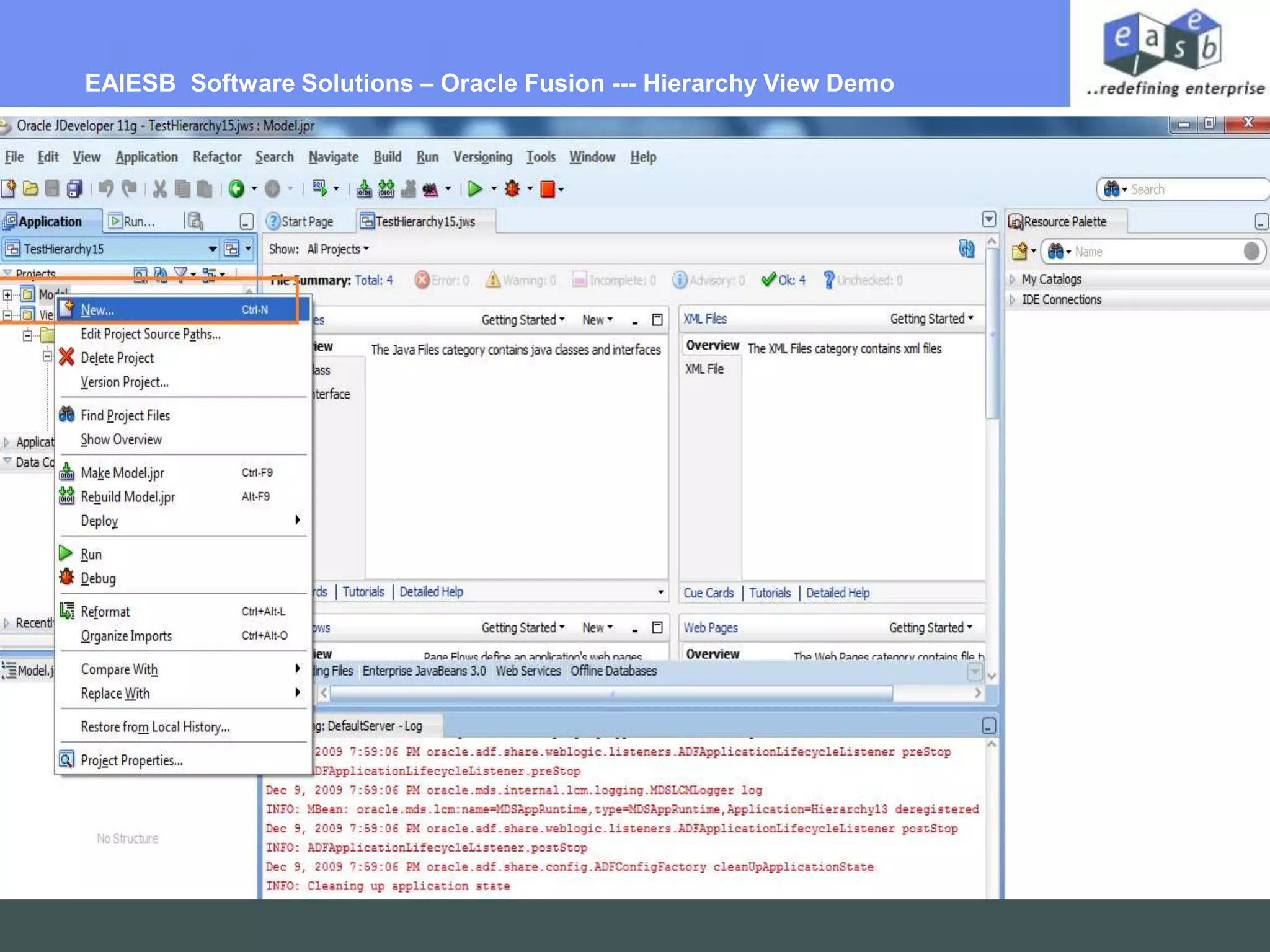Select Find Project Files entry
1270x952 pixels.
coord(183,415)
